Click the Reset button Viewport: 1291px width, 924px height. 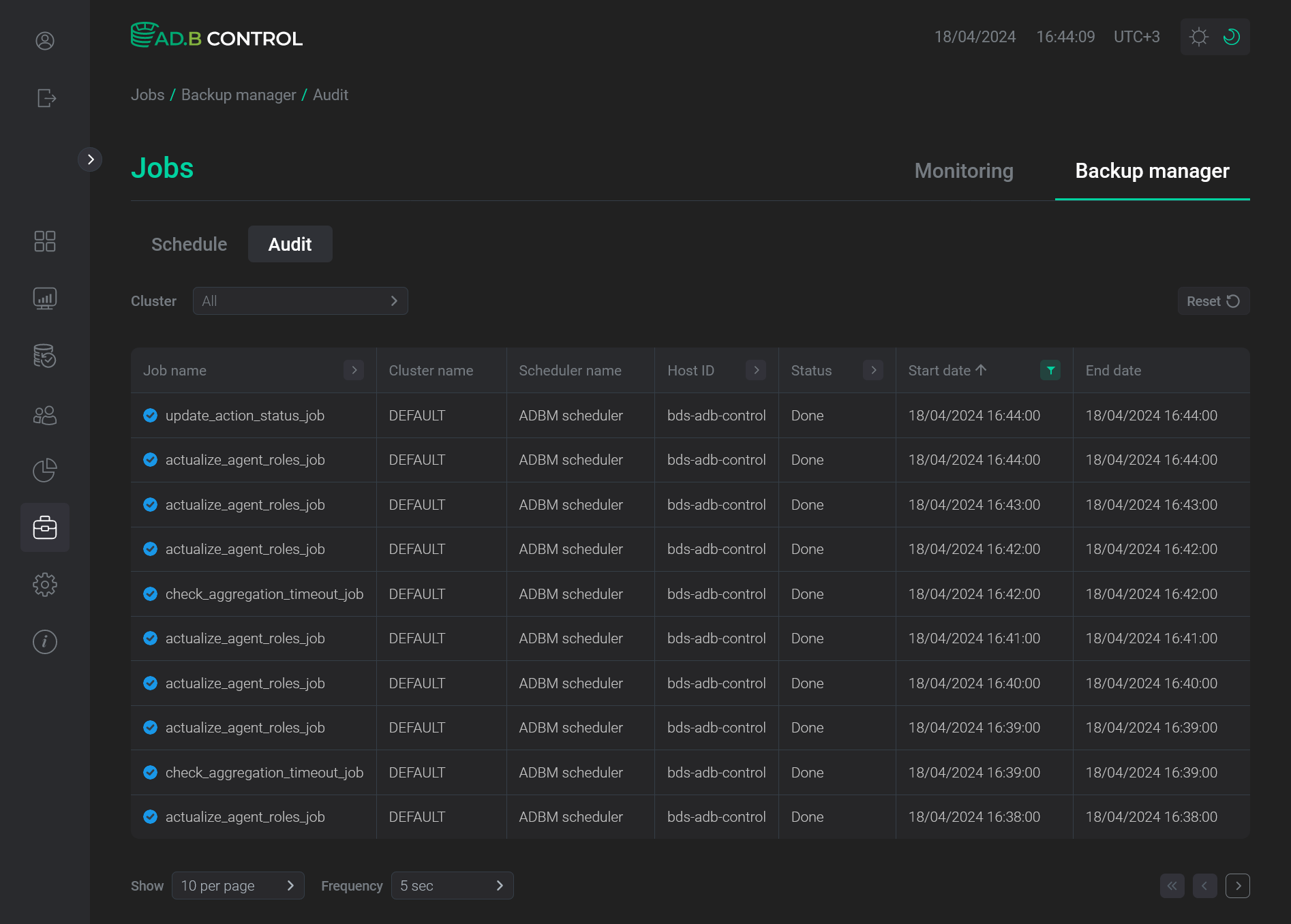pyautogui.click(x=1213, y=301)
